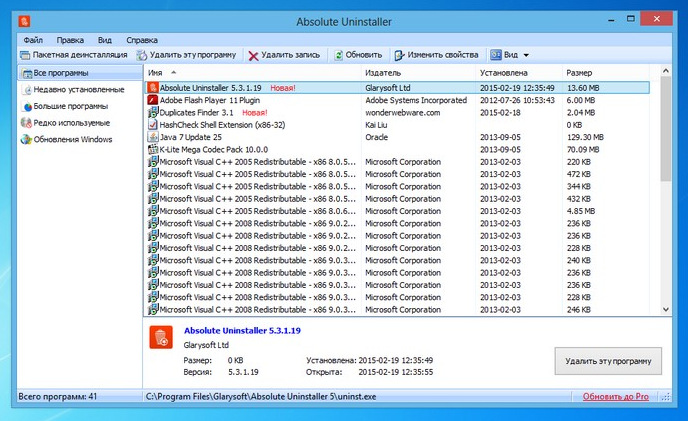Sort list by the Издатель column header
The image size is (688, 421).
point(418,73)
